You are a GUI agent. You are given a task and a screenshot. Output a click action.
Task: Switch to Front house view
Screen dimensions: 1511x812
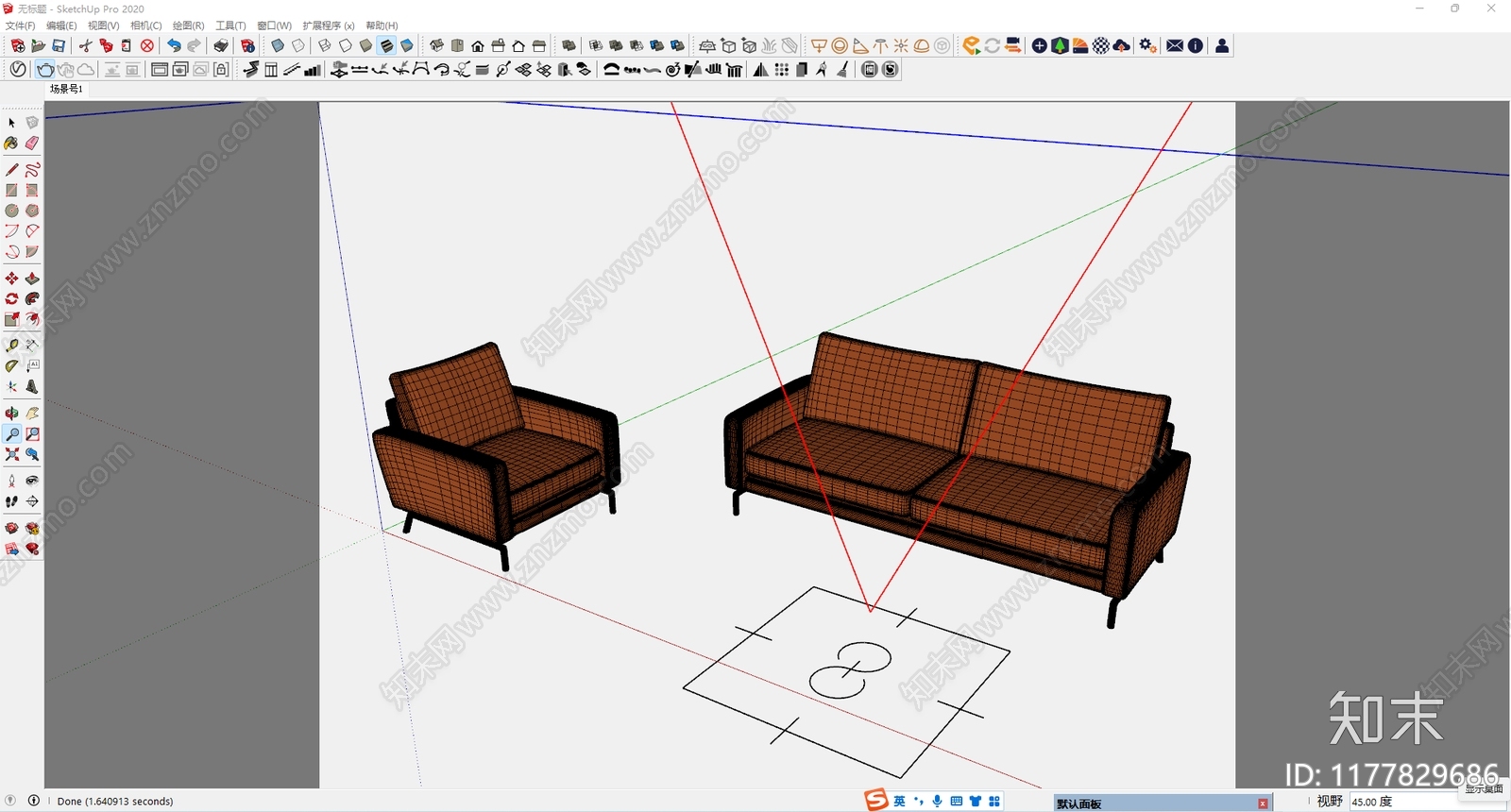[478, 45]
